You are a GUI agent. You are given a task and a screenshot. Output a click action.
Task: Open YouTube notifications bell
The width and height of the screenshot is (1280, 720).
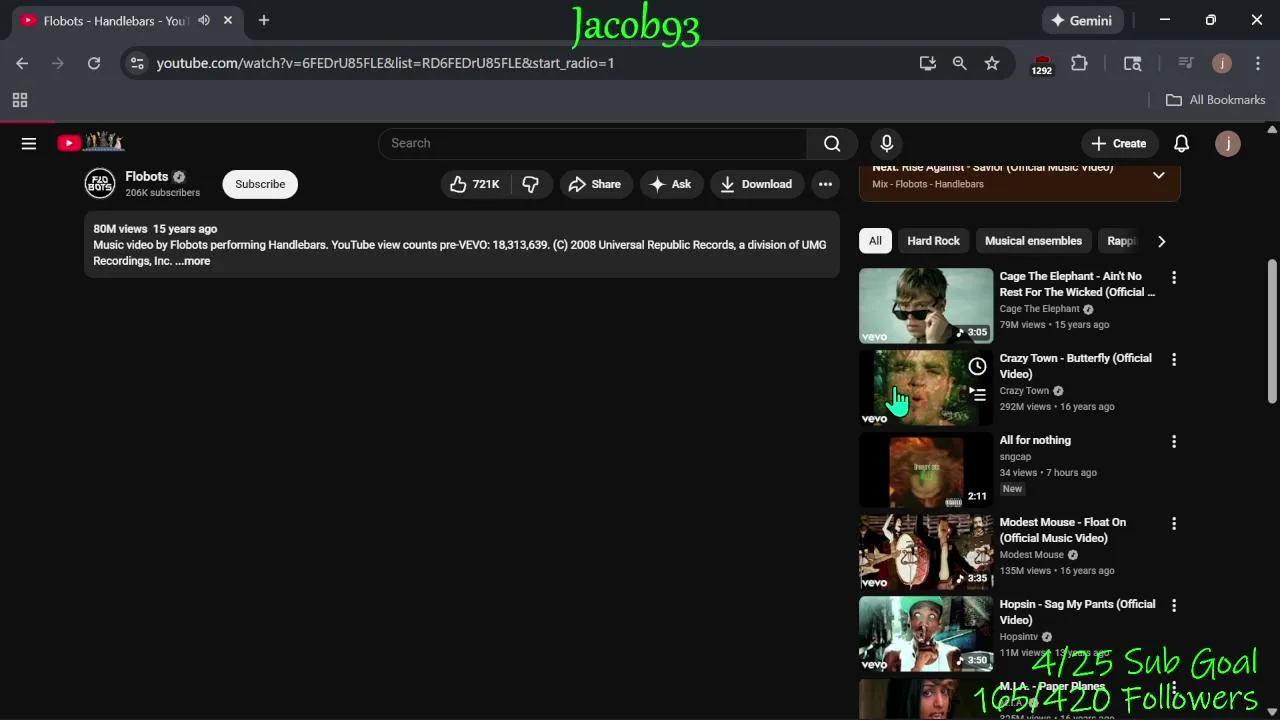click(x=1181, y=143)
